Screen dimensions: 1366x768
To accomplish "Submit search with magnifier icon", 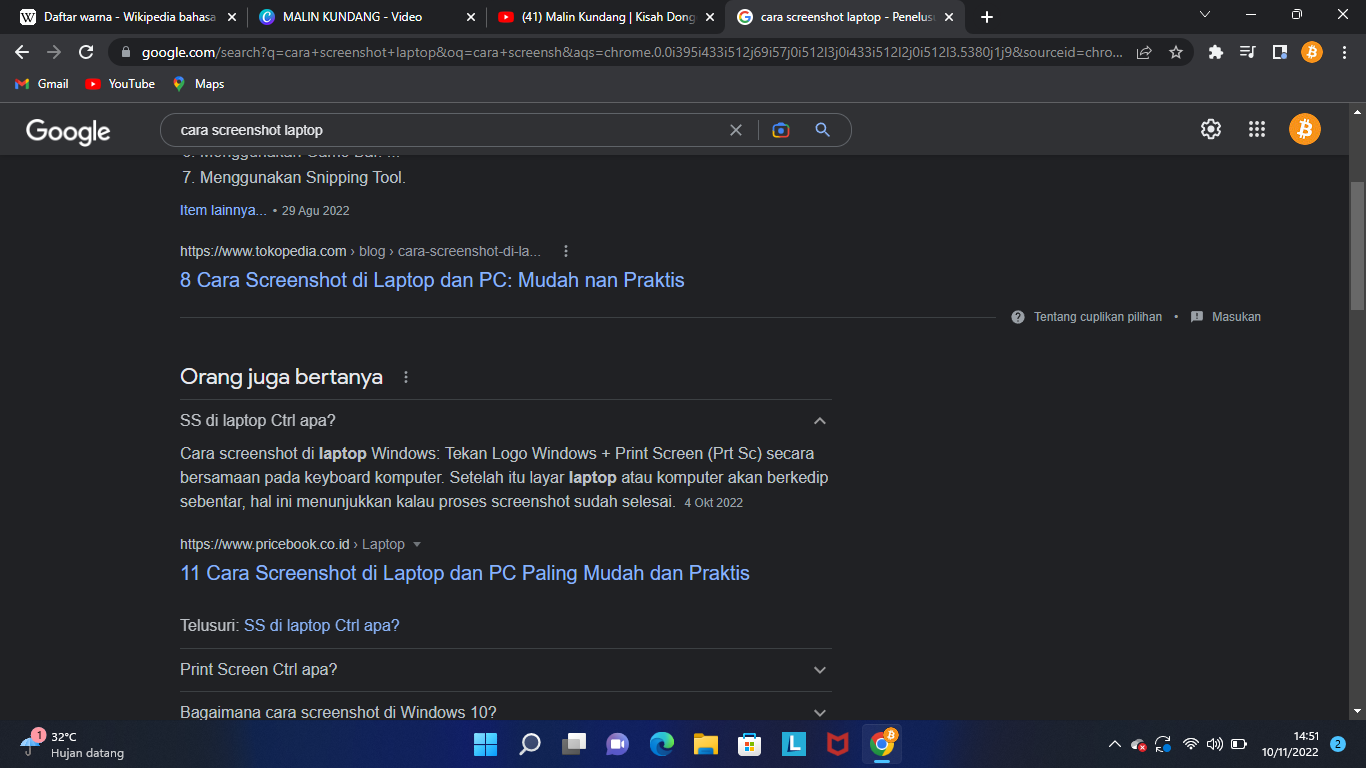I will coord(822,130).
